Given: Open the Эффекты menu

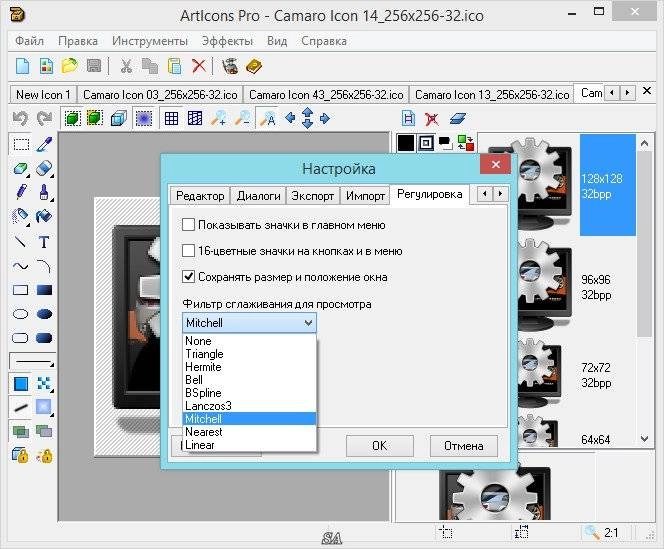Looking at the screenshot, I should [x=227, y=41].
